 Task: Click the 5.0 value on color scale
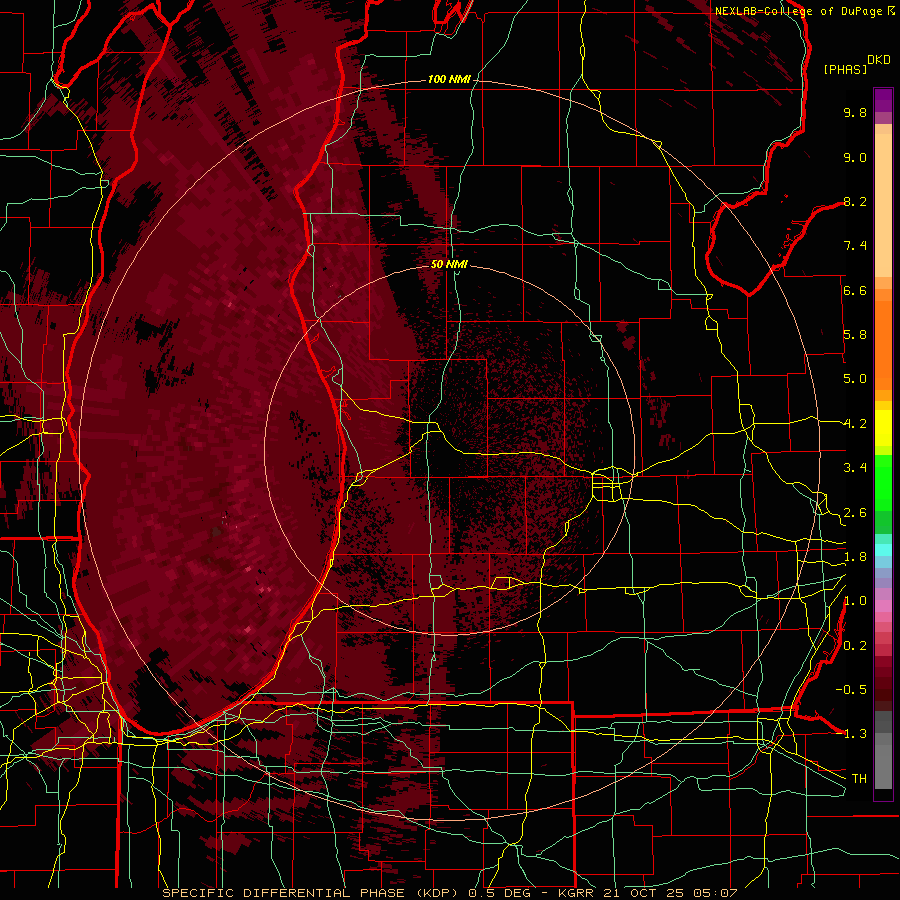(855, 379)
